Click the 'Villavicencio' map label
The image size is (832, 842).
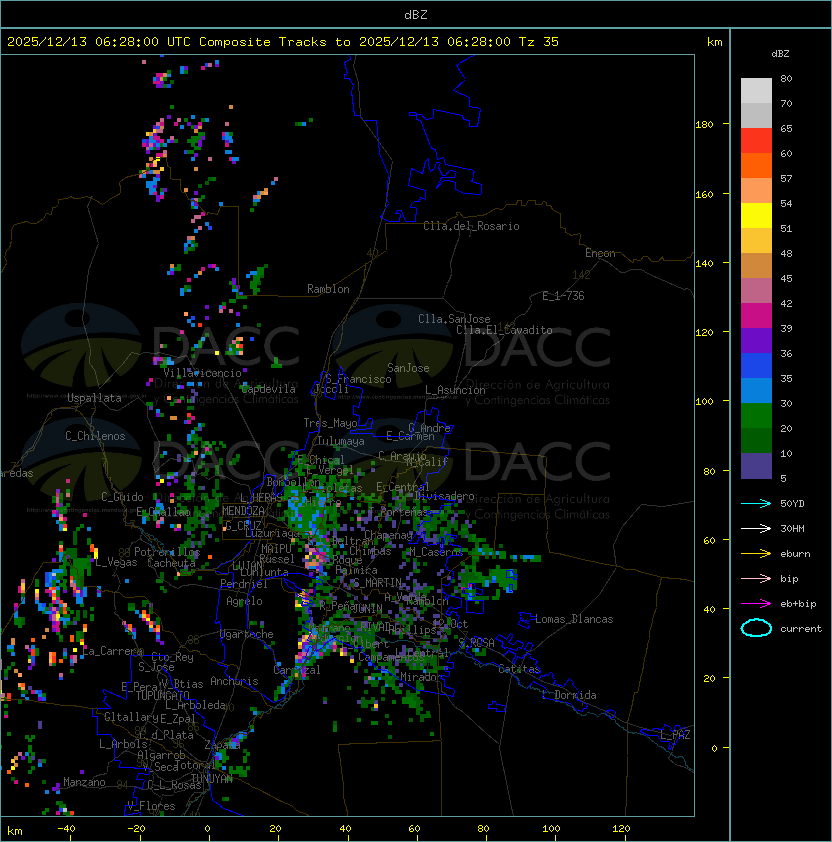click(x=202, y=373)
